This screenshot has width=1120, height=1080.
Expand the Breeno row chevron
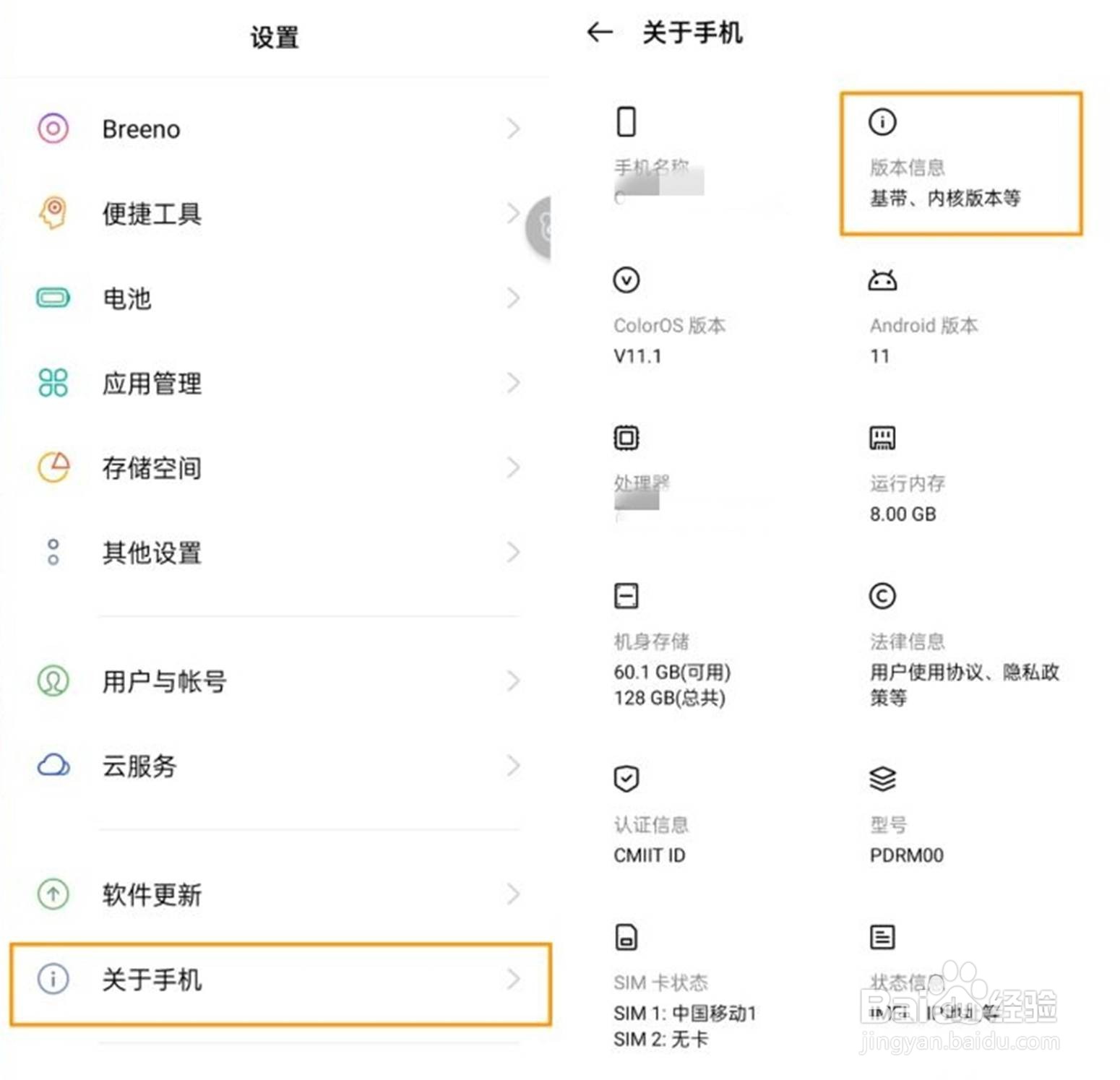click(513, 129)
